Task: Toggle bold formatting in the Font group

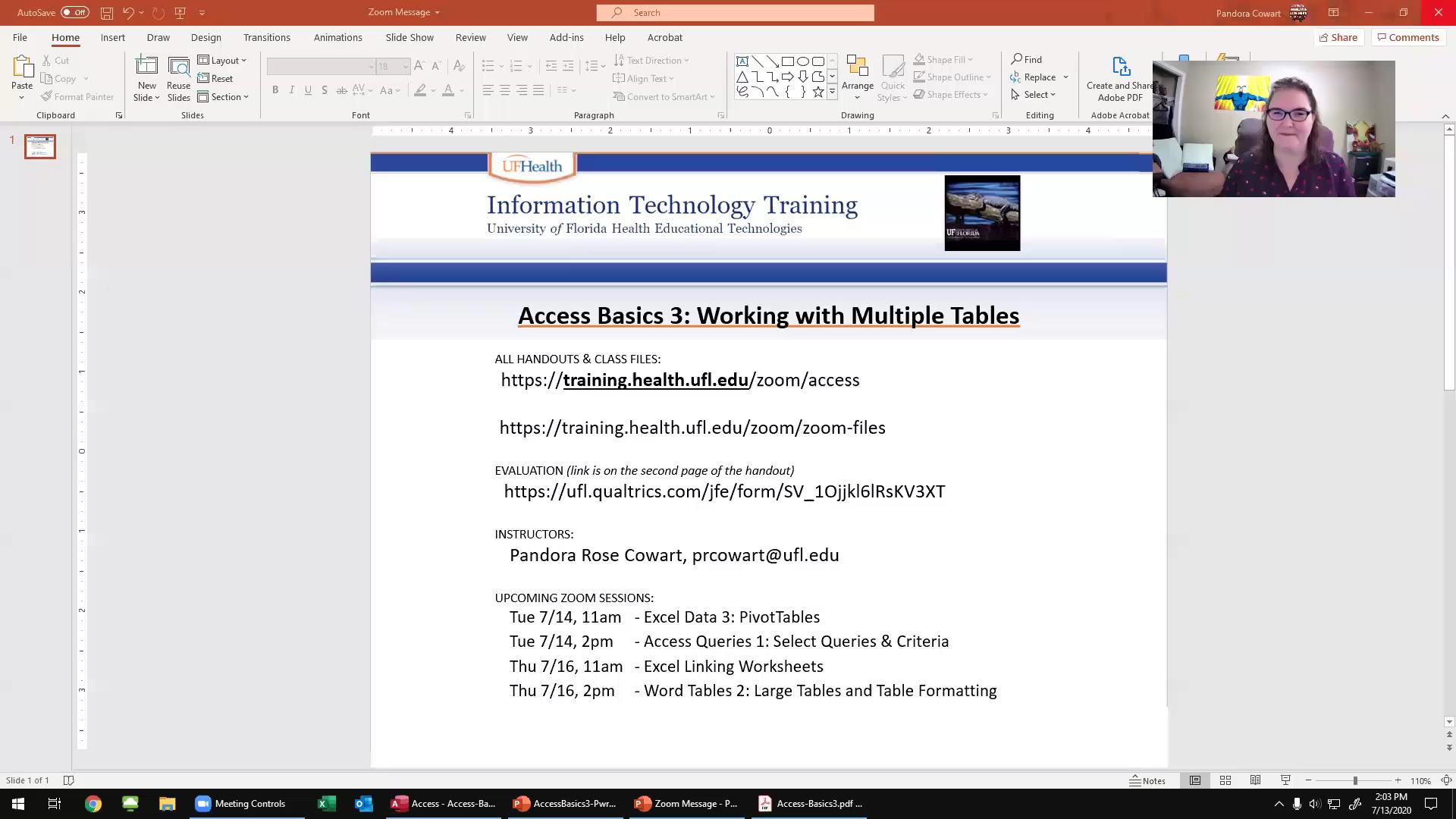Action: click(275, 89)
